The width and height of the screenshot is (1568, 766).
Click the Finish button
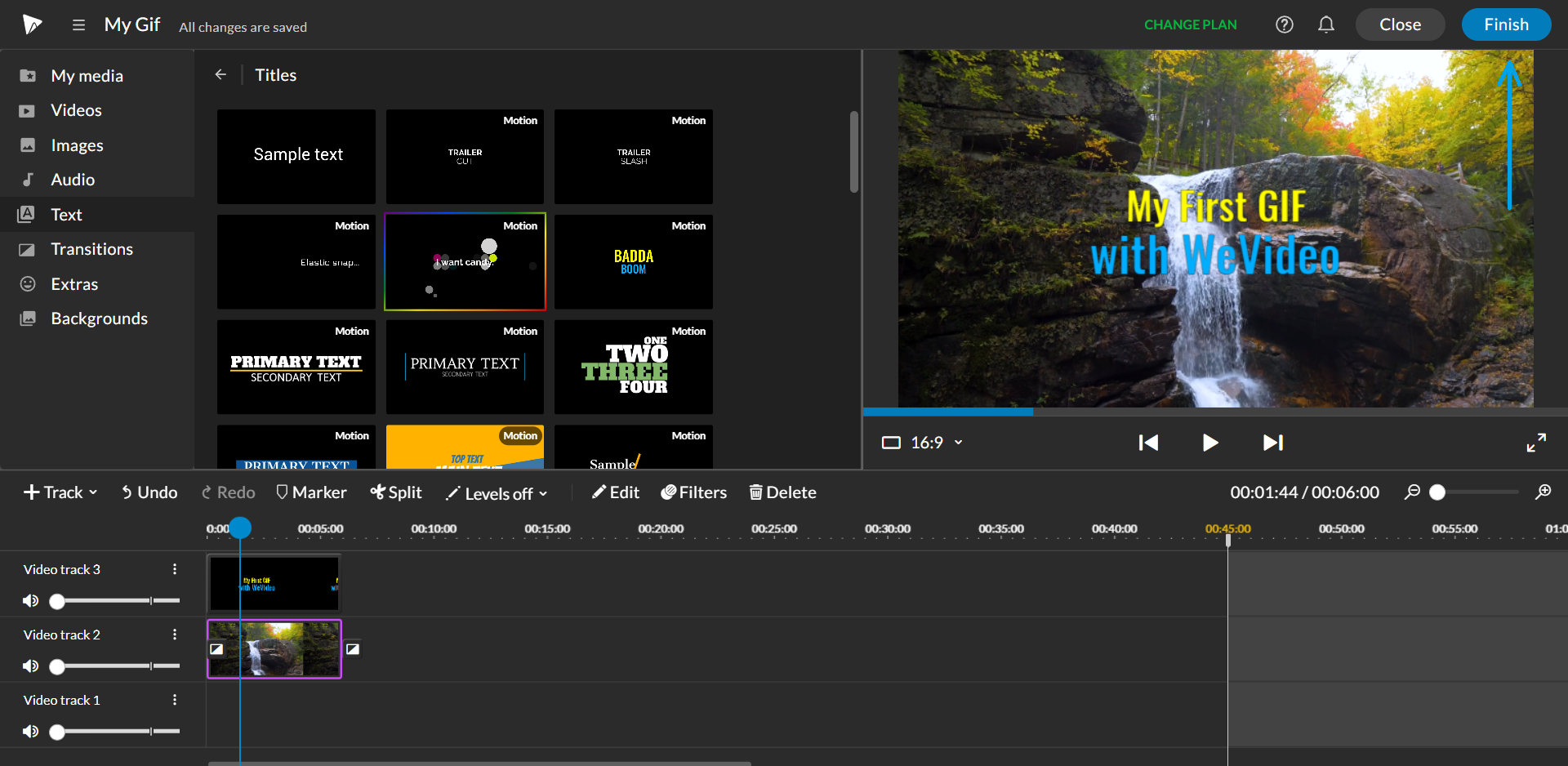(1506, 24)
